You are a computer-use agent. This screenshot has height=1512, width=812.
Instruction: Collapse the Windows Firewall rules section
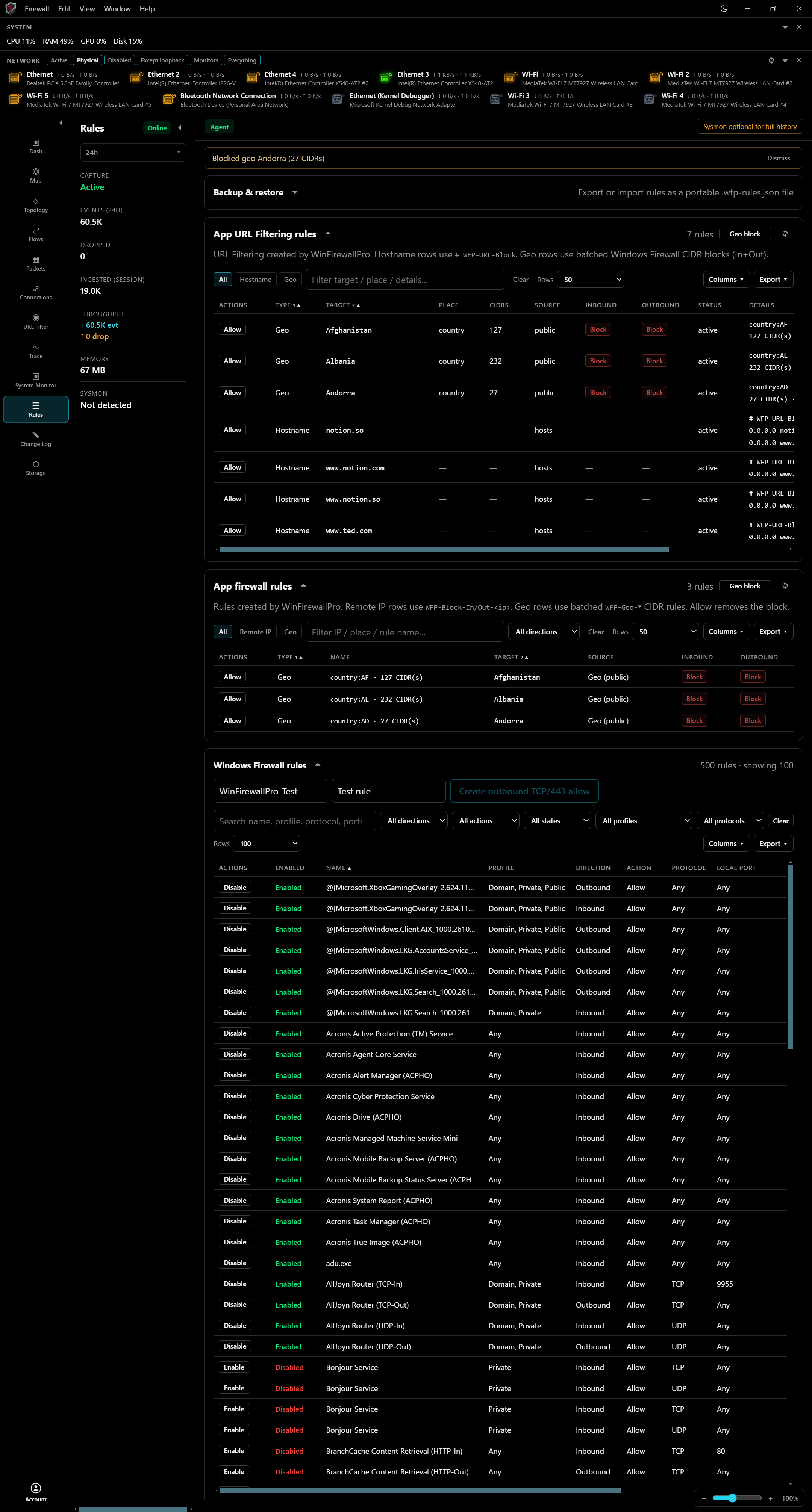coord(318,765)
